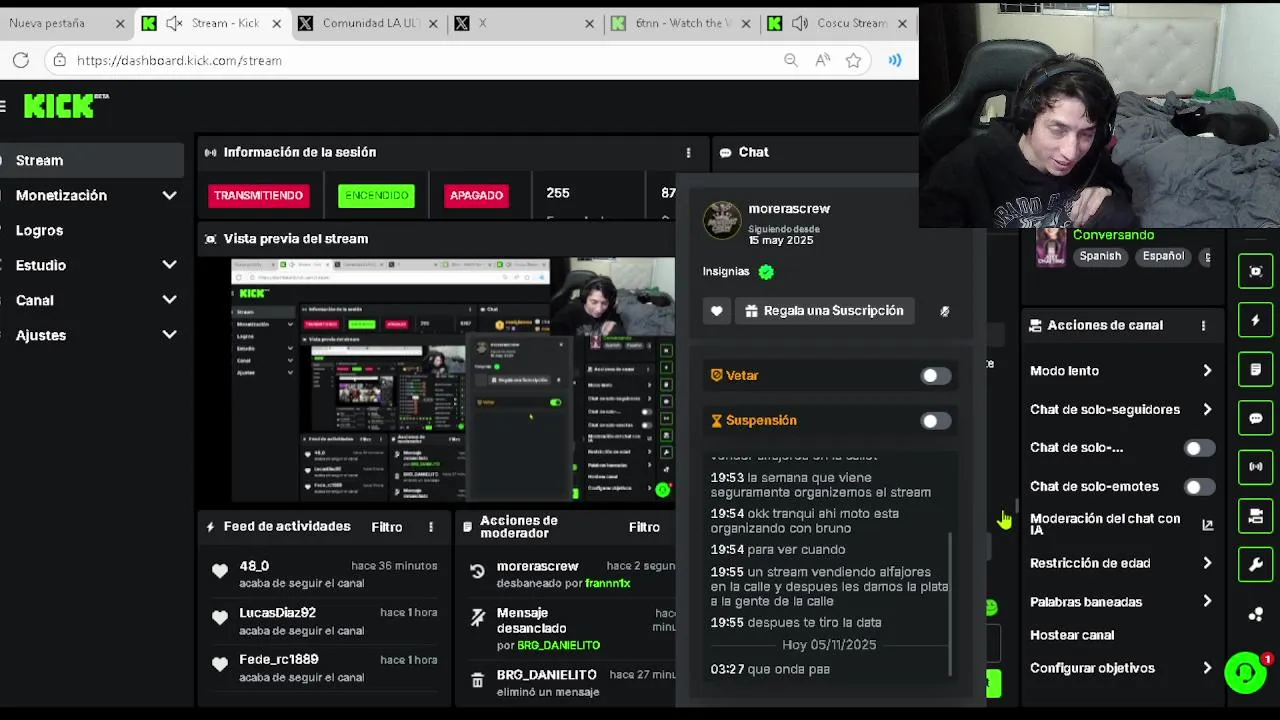This screenshot has height=720, width=1280.
Task: Open the green support headset chat bubble
Action: [x=1246, y=672]
